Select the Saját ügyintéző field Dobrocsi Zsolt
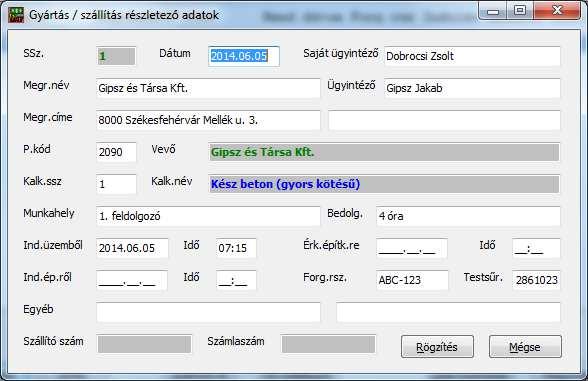Screen dimensions: 588x381 click(x=472, y=56)
